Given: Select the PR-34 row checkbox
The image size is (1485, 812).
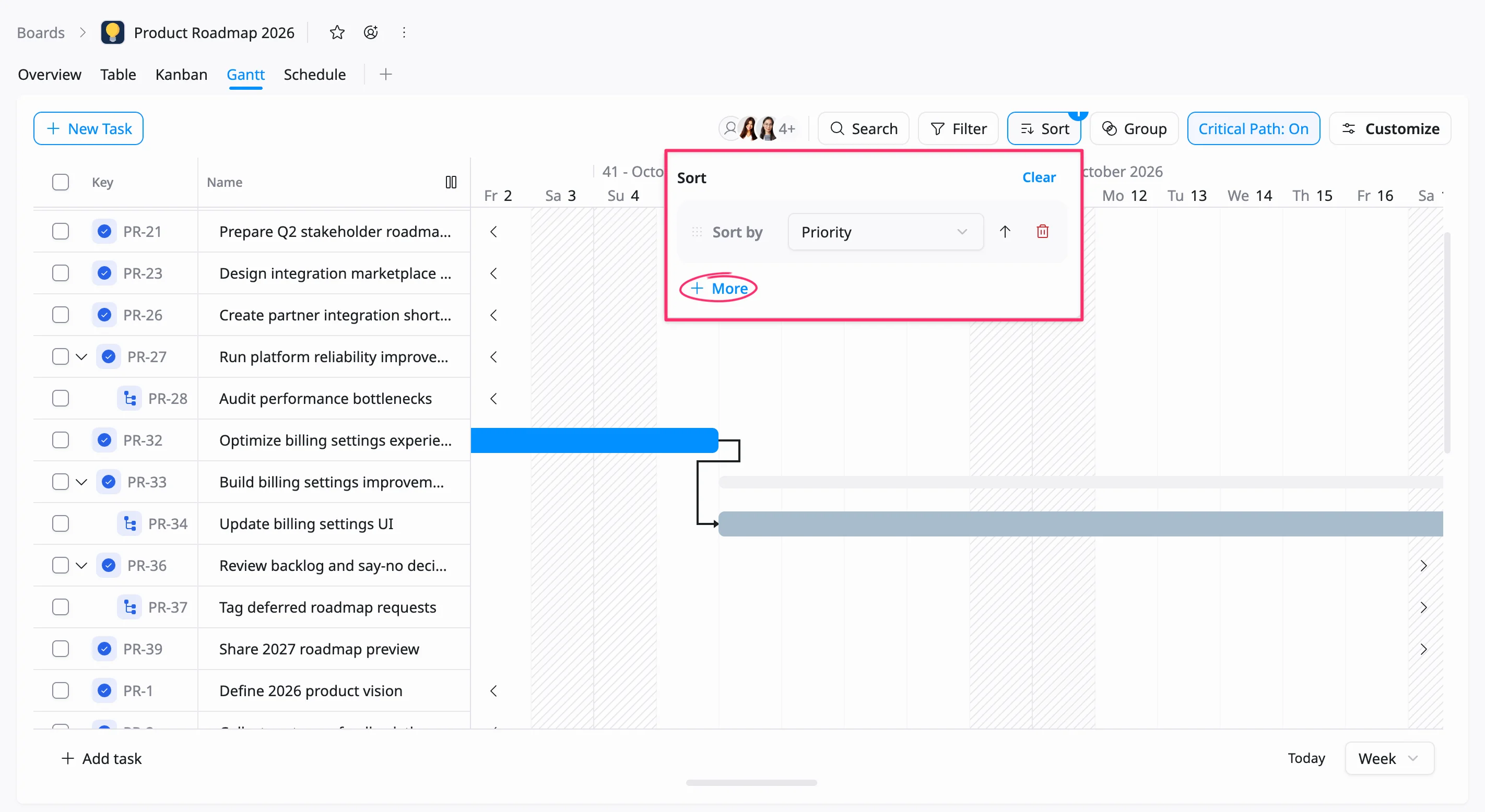Looking at the screenshot, I should pyautogui.click(x=61, y=523).
